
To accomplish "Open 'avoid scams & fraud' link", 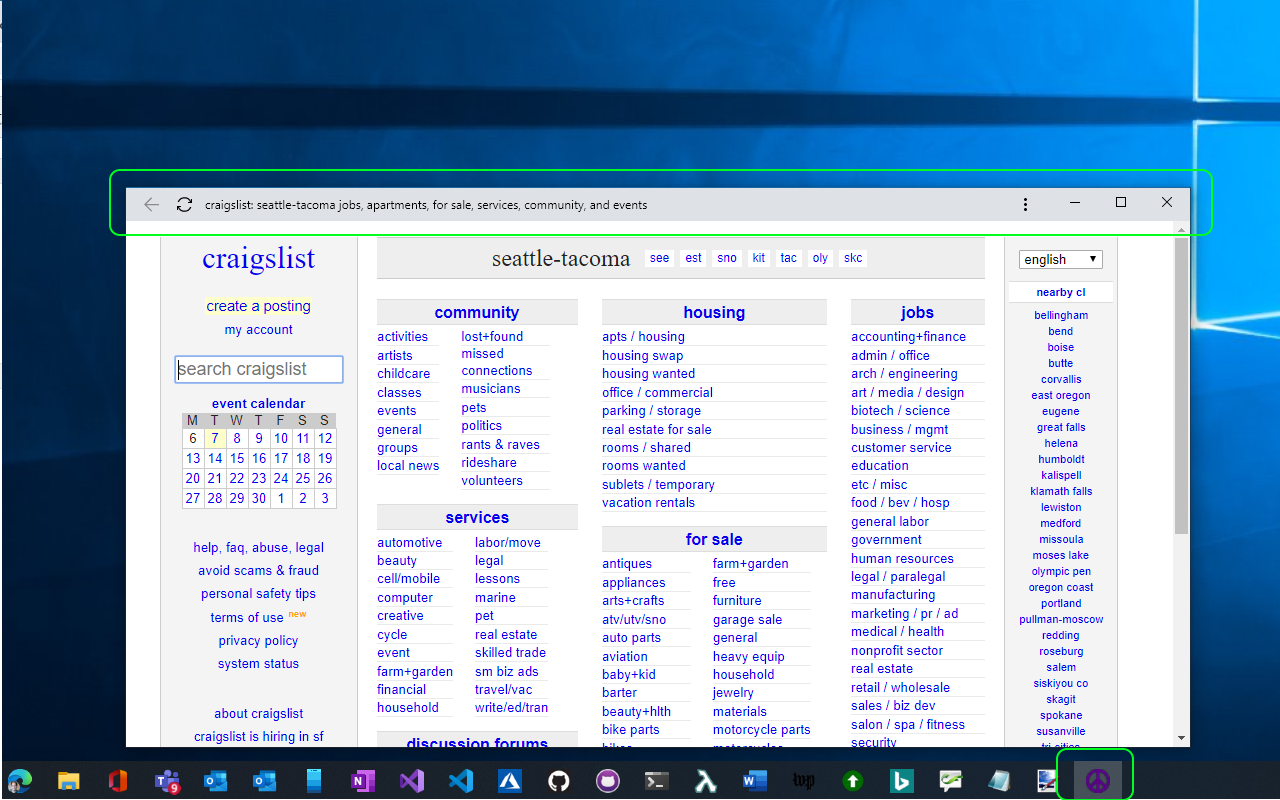I will point(259,571).
